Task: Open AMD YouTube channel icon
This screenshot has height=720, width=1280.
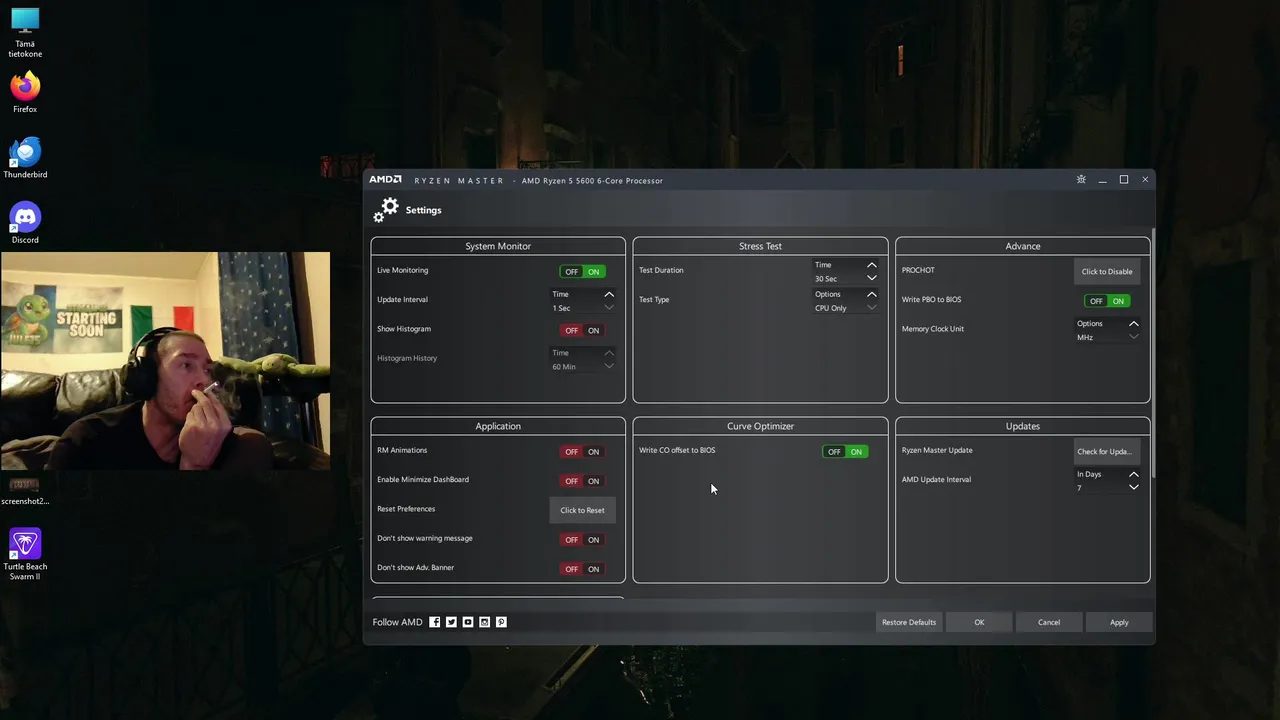Action: point(468,622)
